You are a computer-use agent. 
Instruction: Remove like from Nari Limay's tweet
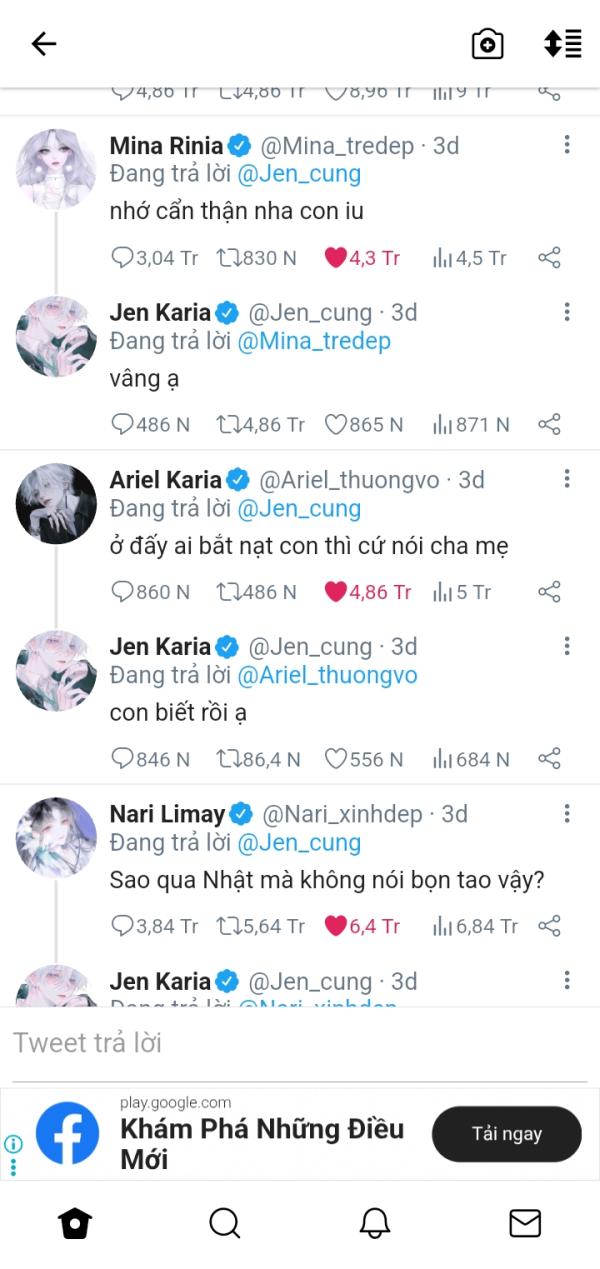(336, 926)
